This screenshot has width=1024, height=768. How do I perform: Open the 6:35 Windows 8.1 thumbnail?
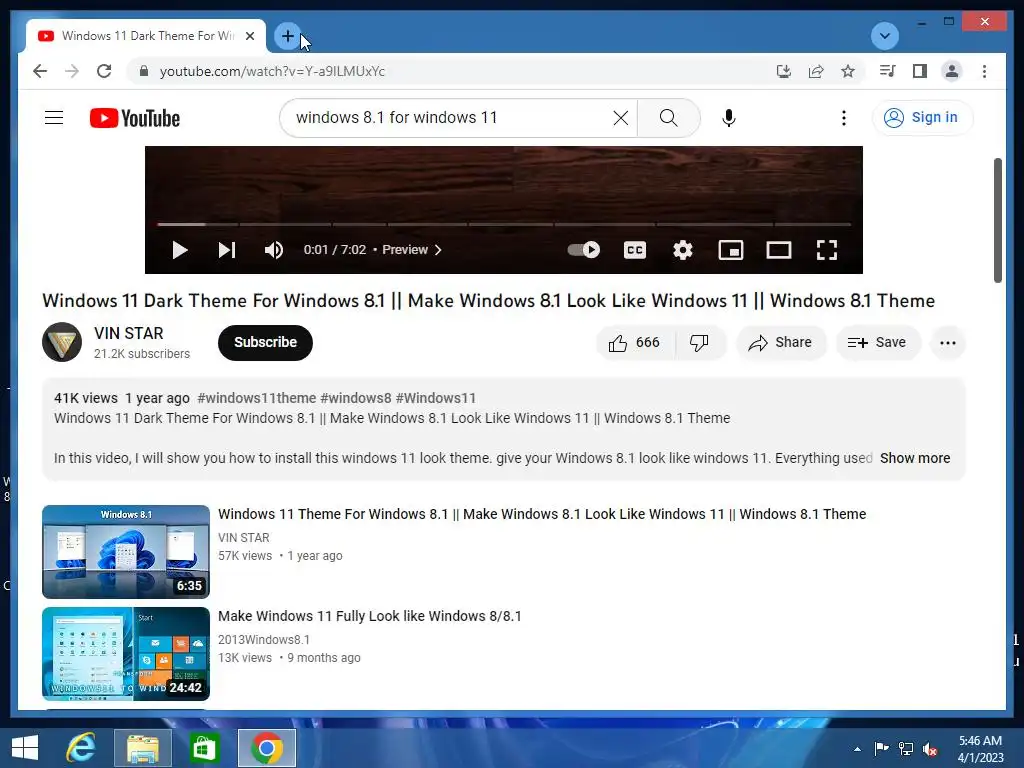[126, 552]
